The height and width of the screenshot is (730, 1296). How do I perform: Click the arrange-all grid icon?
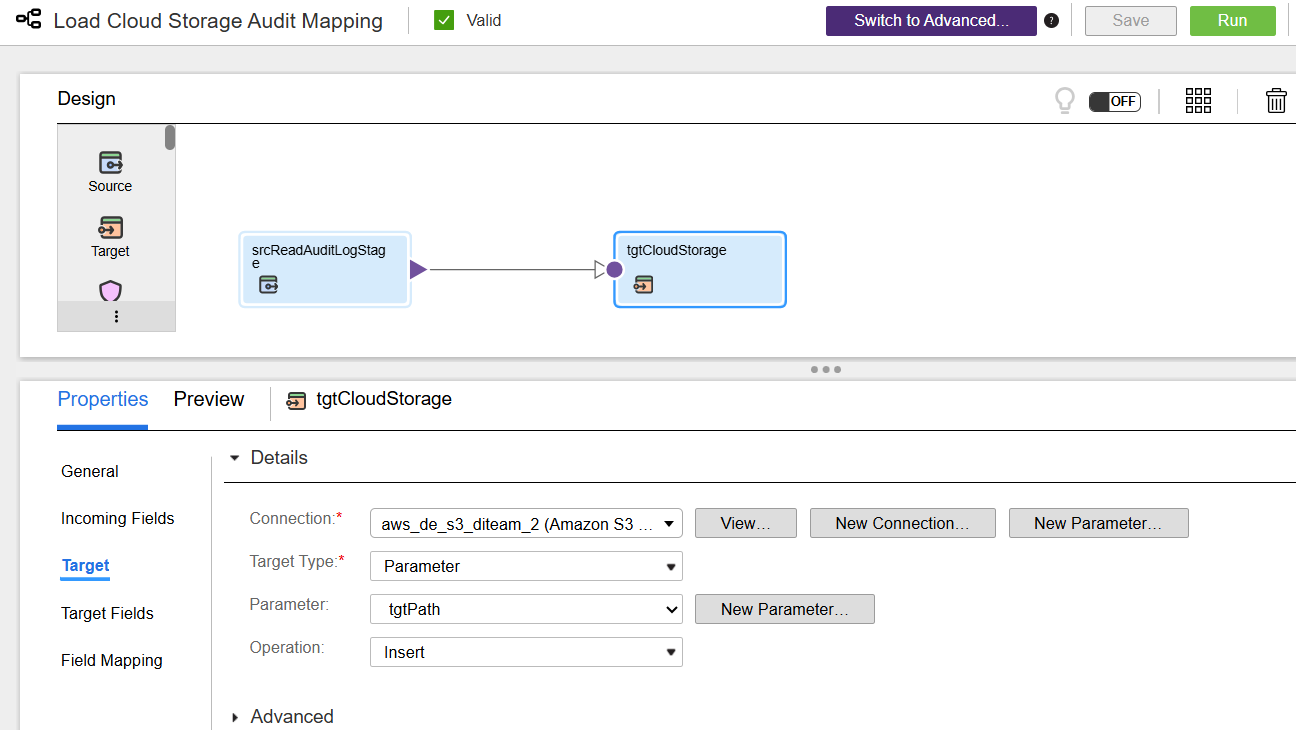coord(1198,100)
